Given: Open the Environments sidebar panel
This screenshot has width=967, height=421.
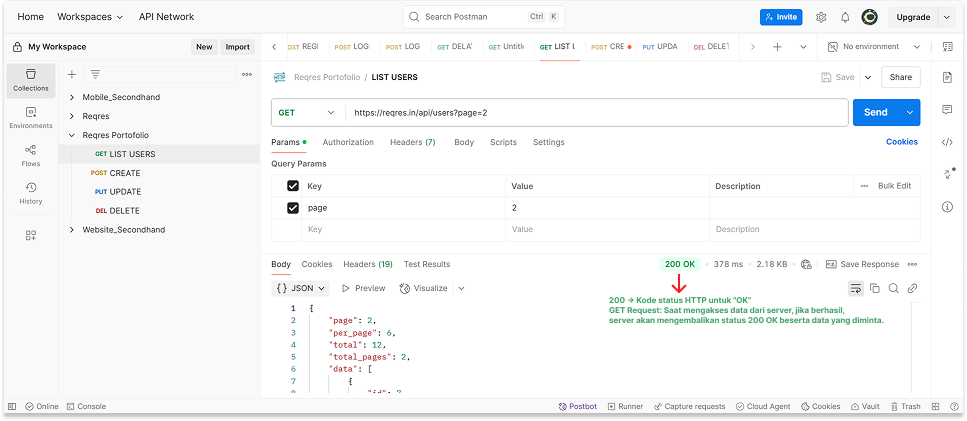Looking at the screenshot, I should tap(30, 117).
